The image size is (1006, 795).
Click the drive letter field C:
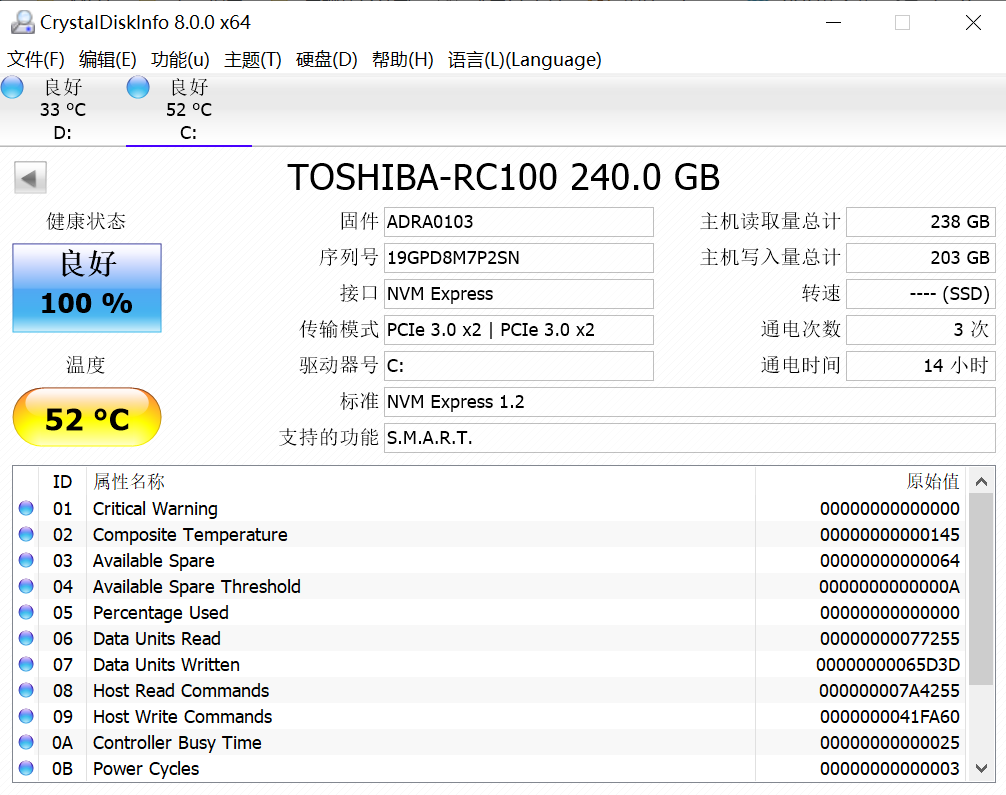tap(518, 366)
